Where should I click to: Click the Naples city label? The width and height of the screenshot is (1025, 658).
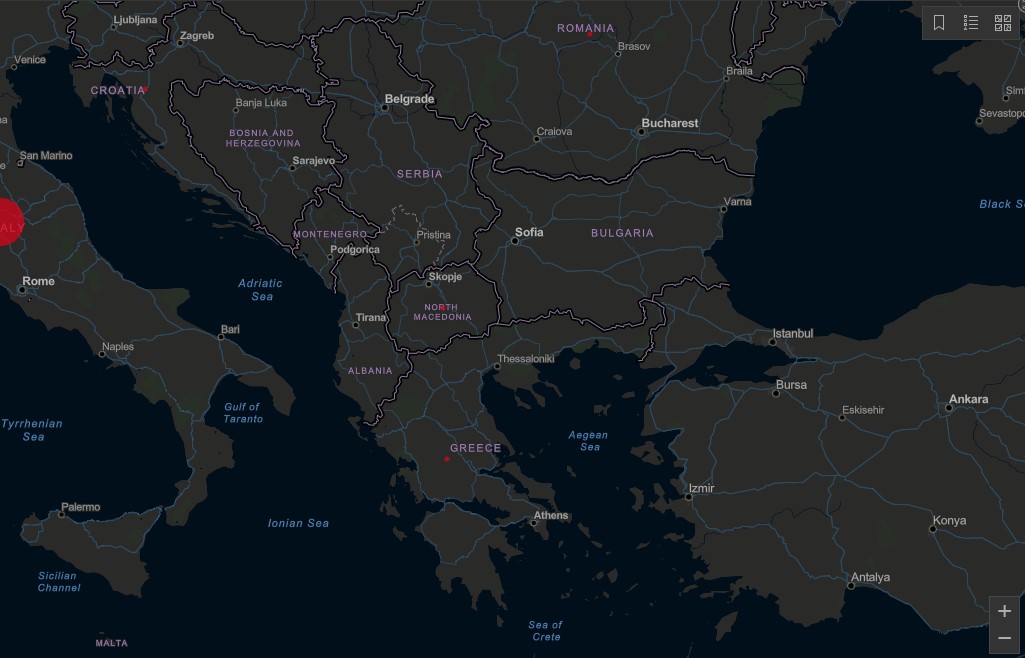[x=118, y=347]
